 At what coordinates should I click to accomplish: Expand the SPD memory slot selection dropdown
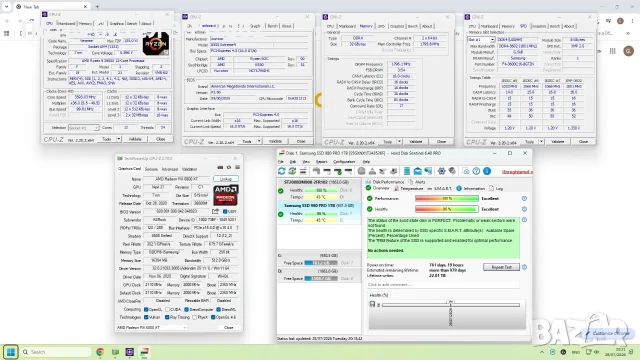pyautogui.click(x=481, y=40)
